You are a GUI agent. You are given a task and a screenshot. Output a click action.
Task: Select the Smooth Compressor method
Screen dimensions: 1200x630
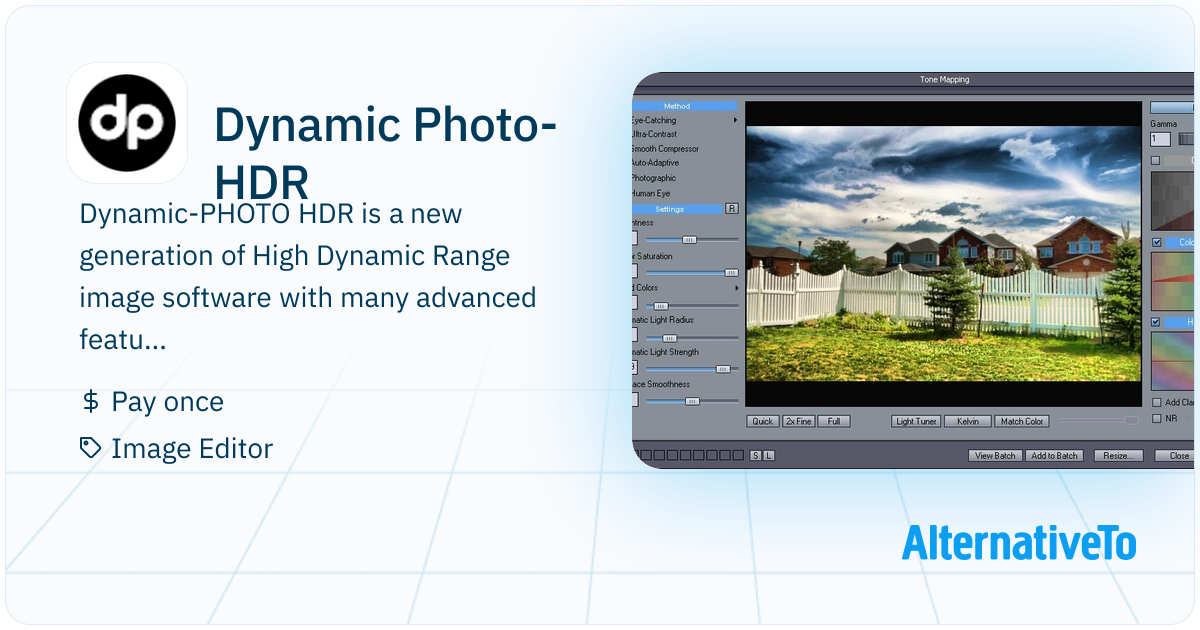[665, 149]
